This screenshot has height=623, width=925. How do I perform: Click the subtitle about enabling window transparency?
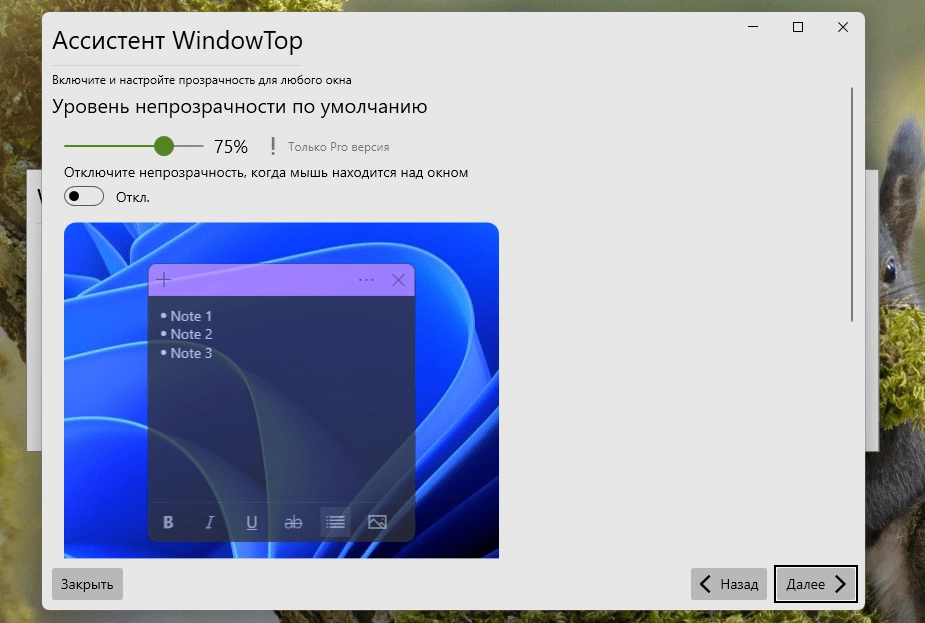click(202, 80)
